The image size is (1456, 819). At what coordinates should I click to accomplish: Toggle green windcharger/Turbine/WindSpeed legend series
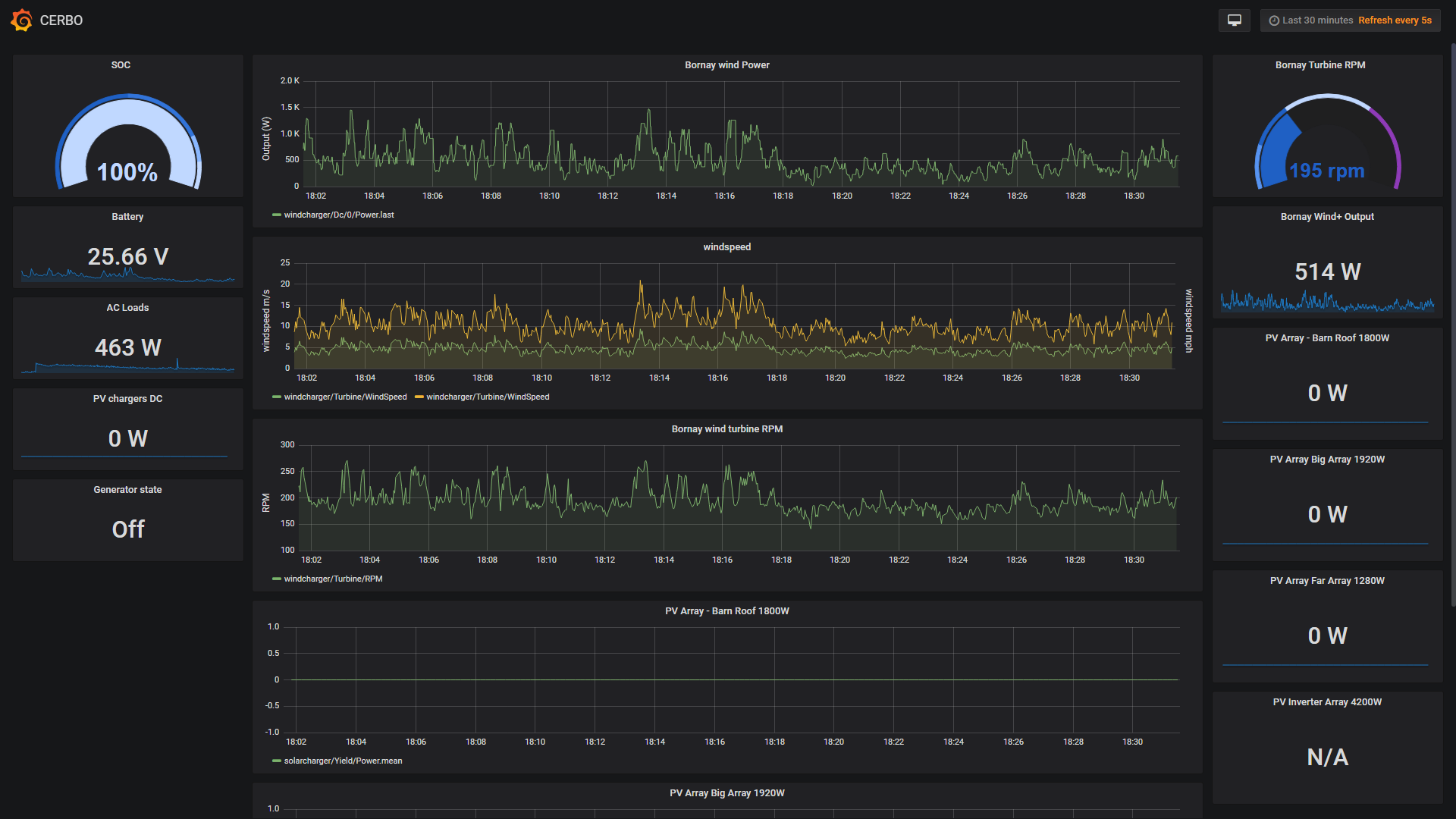coord(345,397)
